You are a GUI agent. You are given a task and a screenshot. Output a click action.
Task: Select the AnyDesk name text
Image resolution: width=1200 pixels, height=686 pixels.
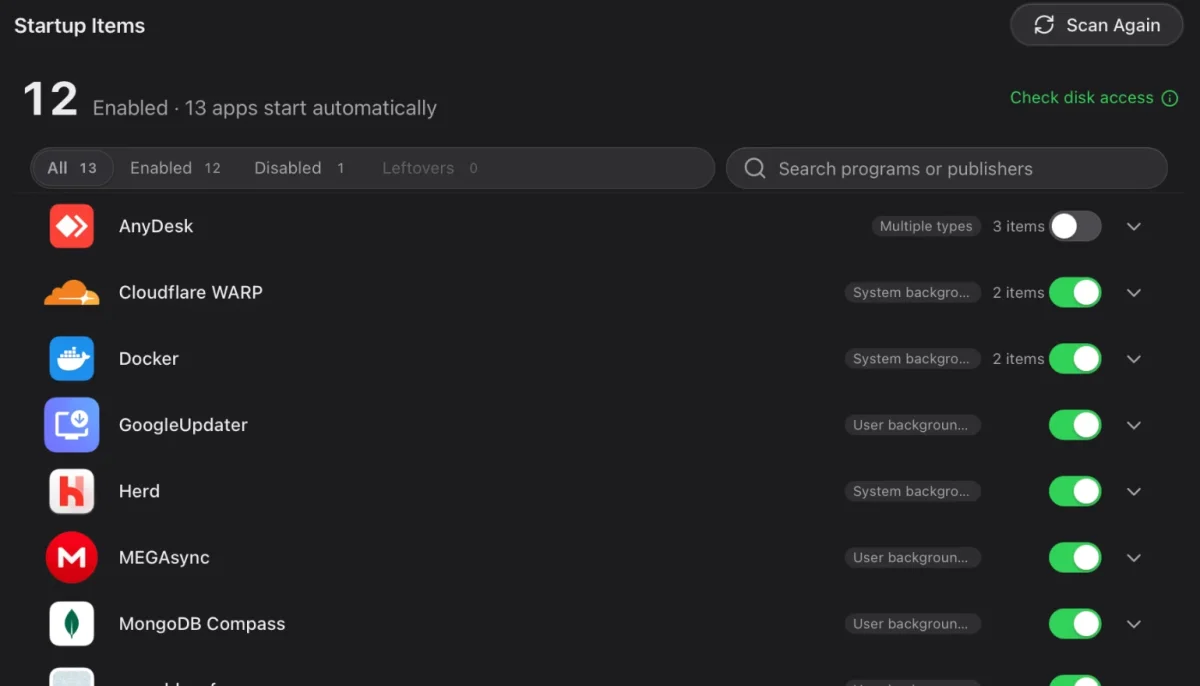click(x=156, y=226)
